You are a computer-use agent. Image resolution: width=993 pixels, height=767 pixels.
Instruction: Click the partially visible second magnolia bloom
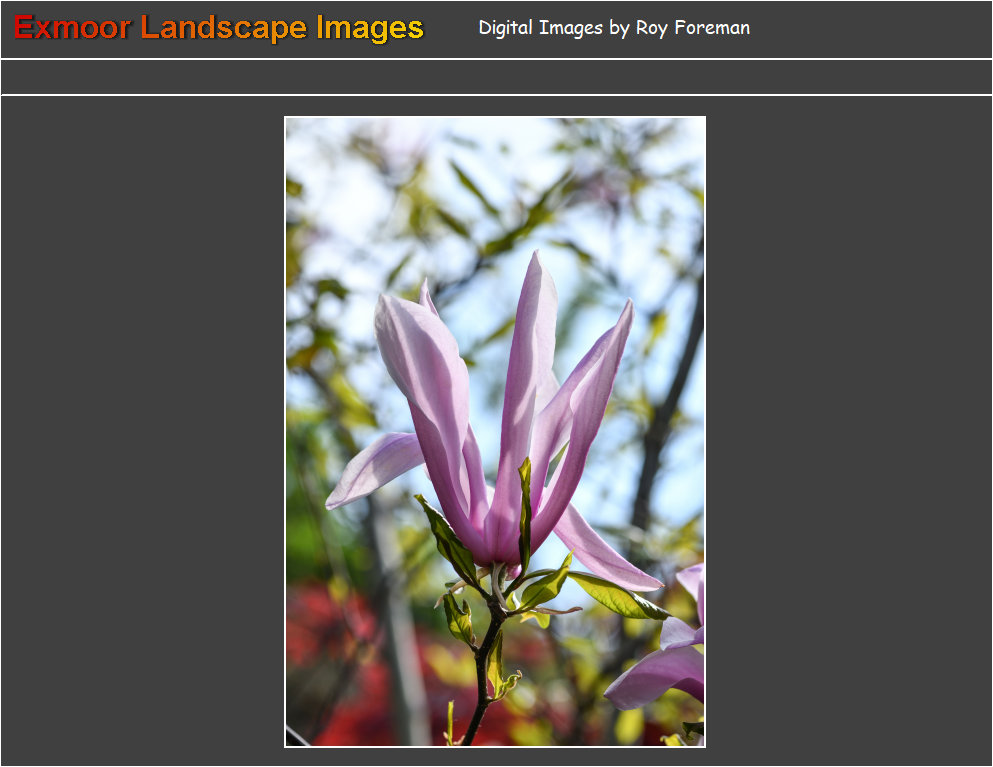[665, 660]
